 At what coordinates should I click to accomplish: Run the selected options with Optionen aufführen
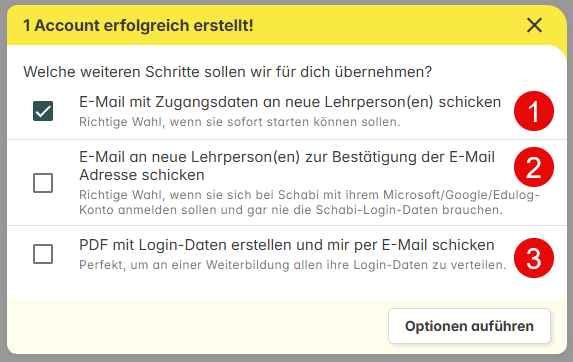(469, 326)
